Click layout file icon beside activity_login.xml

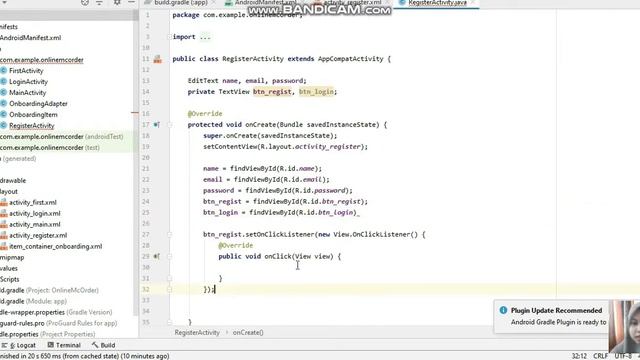coord(4,213)
